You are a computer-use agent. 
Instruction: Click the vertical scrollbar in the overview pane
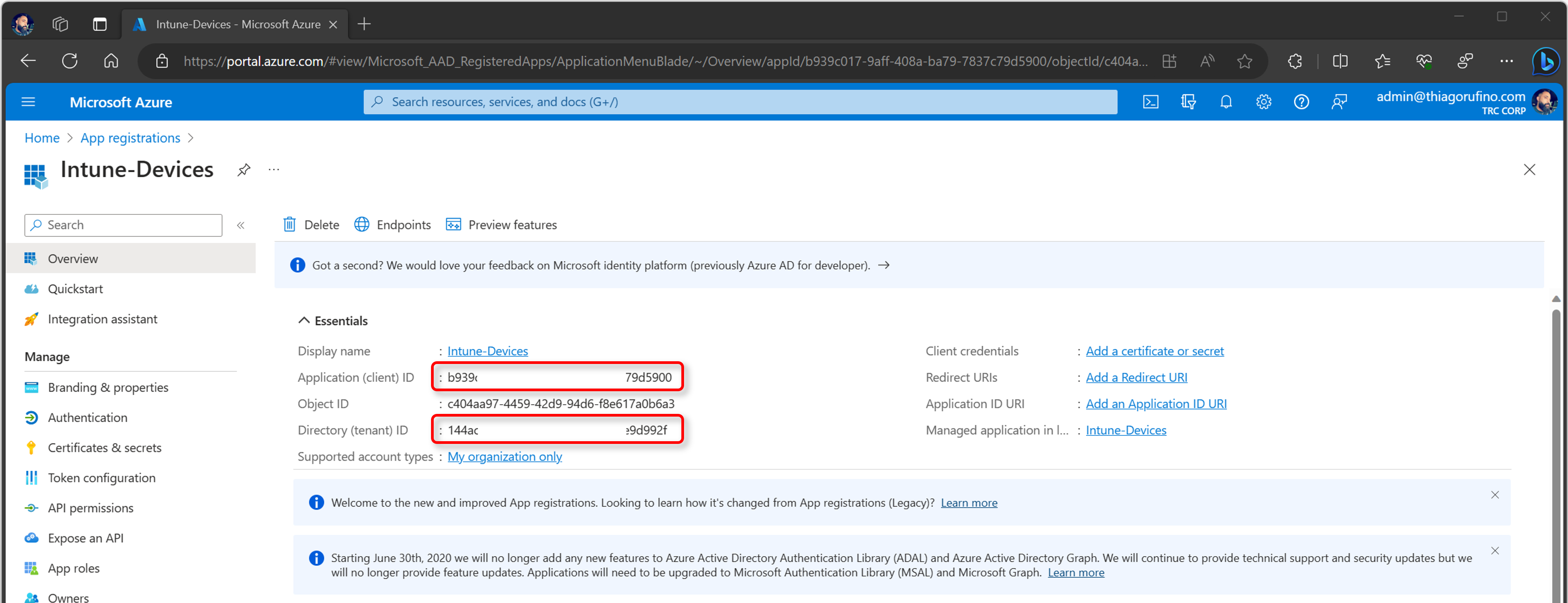tap(1556, 450)
